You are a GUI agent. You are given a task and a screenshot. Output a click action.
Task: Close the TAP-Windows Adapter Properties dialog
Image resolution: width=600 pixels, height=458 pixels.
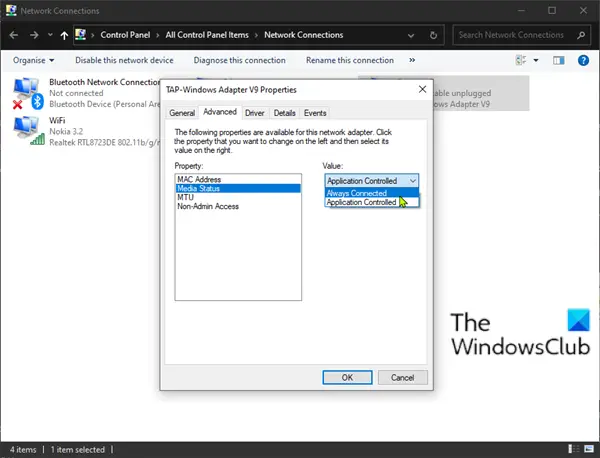tap(422, 89)
